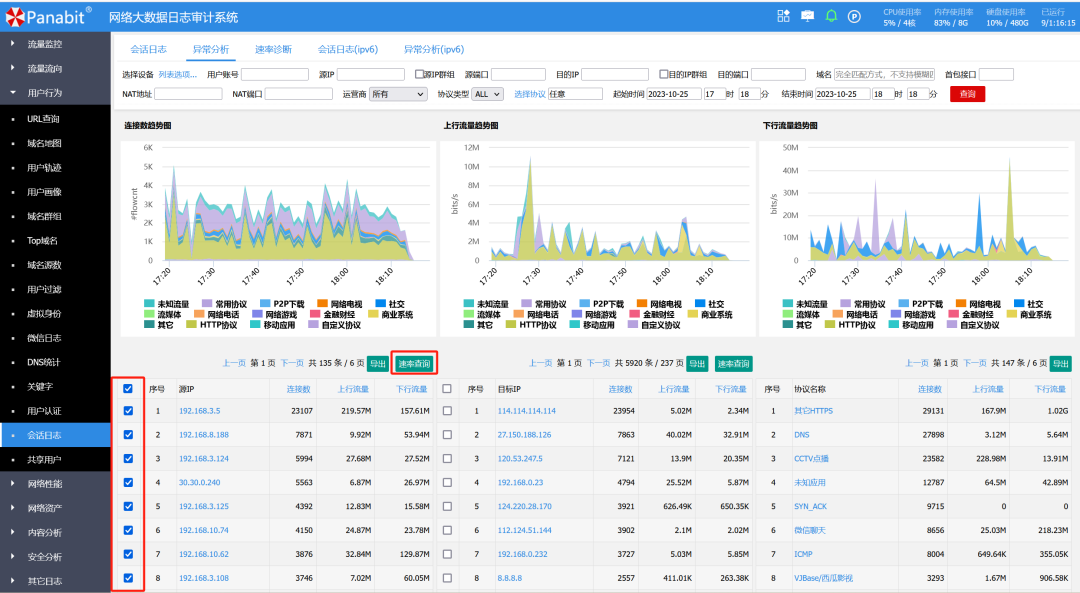This screenshot has height=593, width=1080.
Task: Switch to the 会话日志 tab
Action: 149,49
